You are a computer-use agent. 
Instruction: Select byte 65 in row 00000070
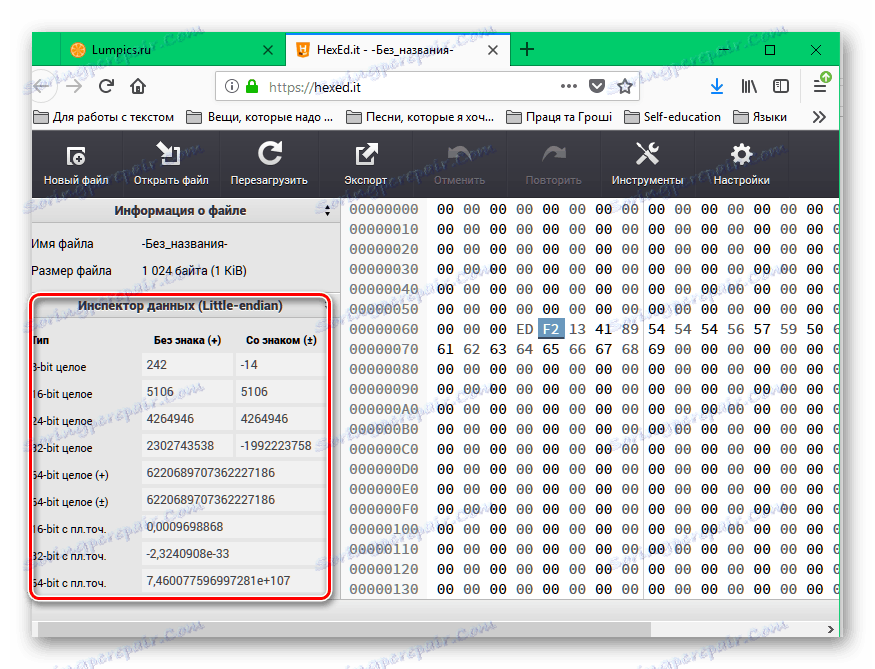click(551, 349)
